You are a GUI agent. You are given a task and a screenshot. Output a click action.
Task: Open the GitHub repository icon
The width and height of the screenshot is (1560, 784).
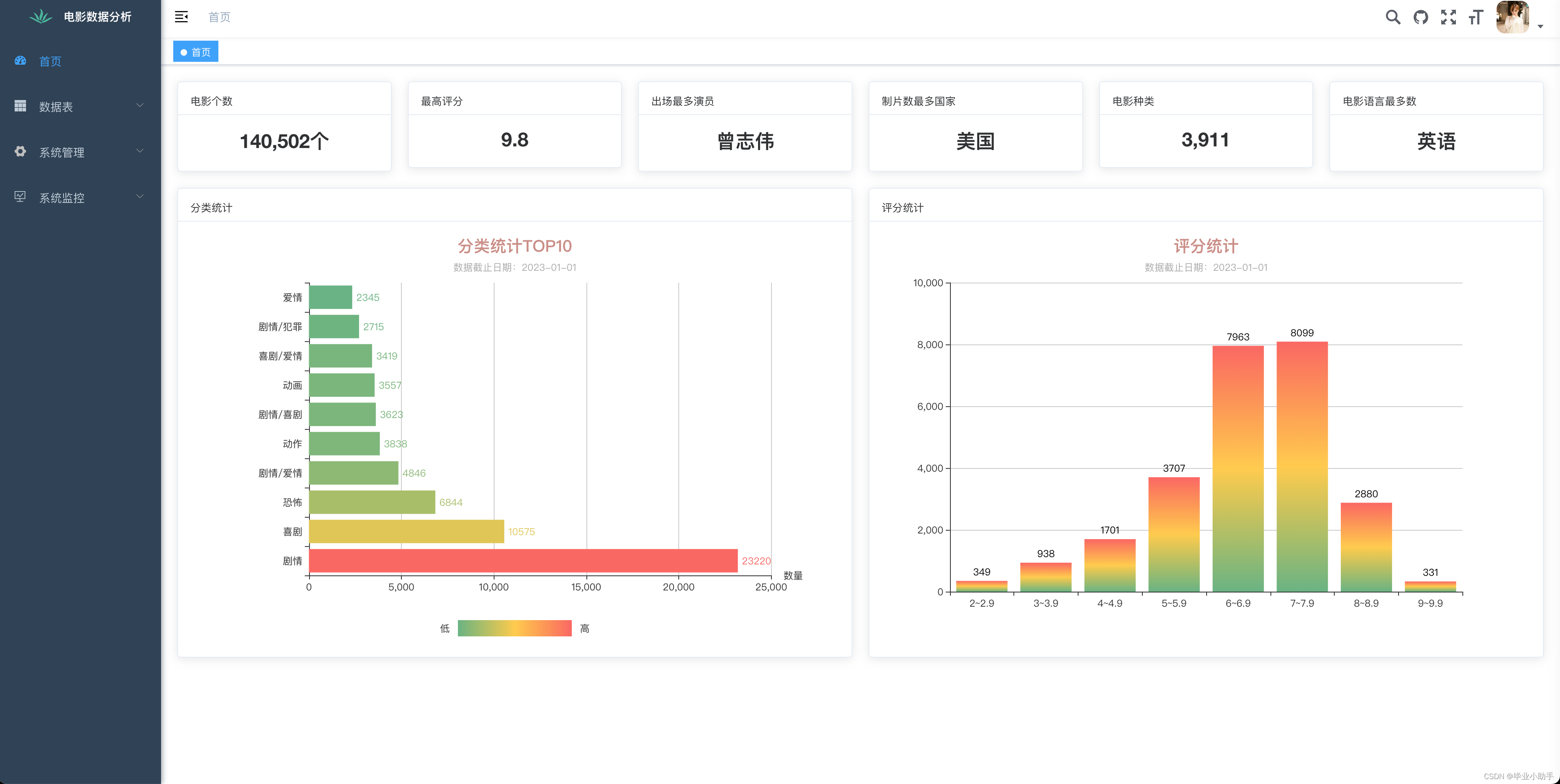(x=1421, y=17)
